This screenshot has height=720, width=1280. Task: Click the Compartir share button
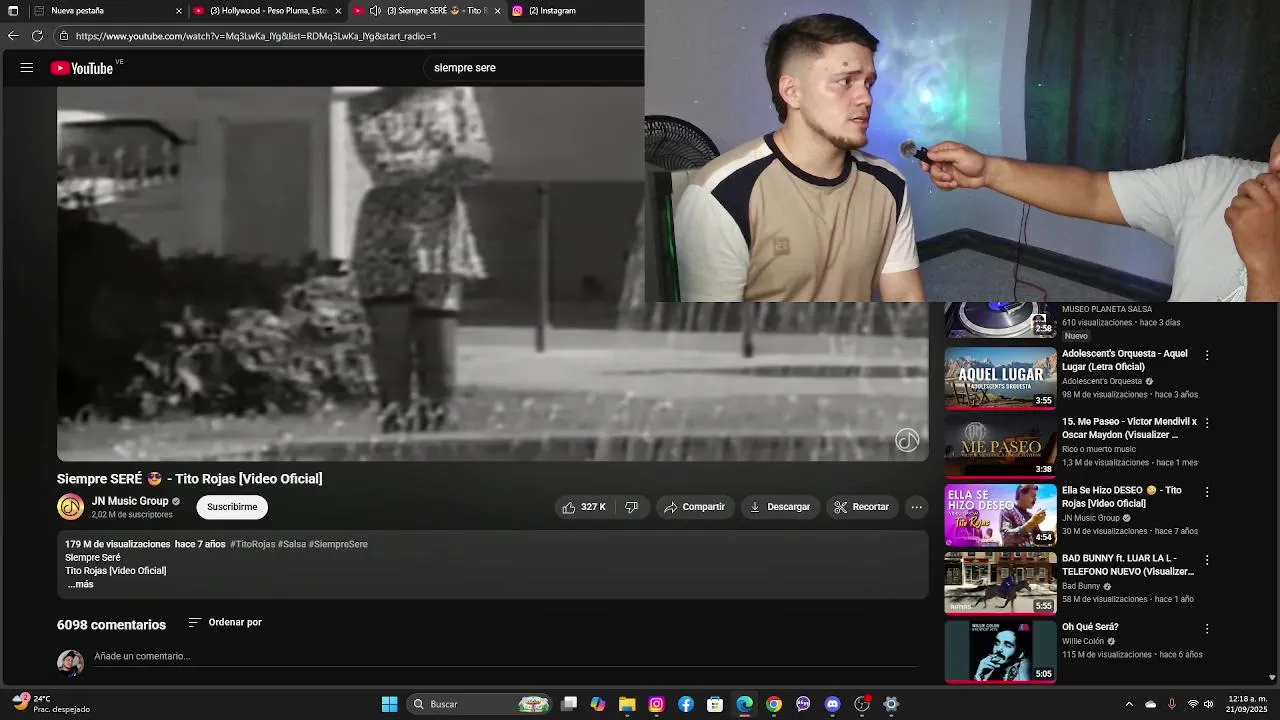pos(695,507)
